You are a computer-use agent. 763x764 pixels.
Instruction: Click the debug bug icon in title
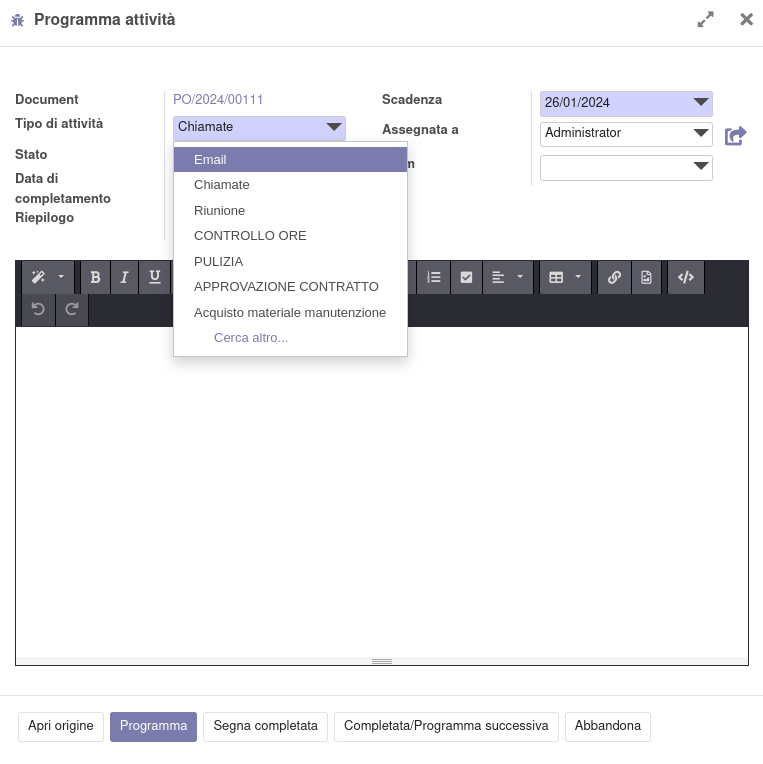[17, 20]
